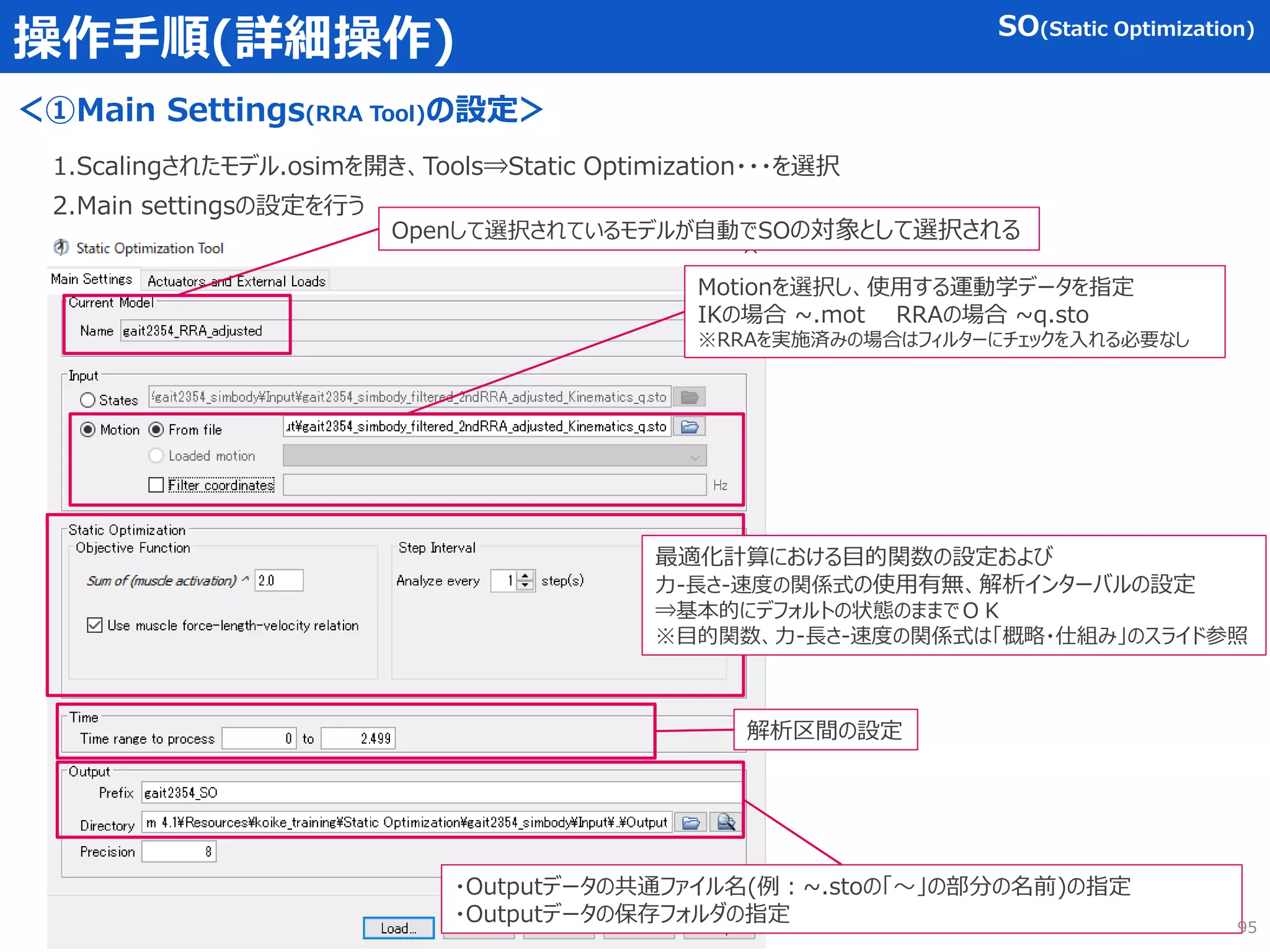Browse for Motion file folder icon
The height and width of the screenshot is (952, 1270).
[x=690, y=426]
